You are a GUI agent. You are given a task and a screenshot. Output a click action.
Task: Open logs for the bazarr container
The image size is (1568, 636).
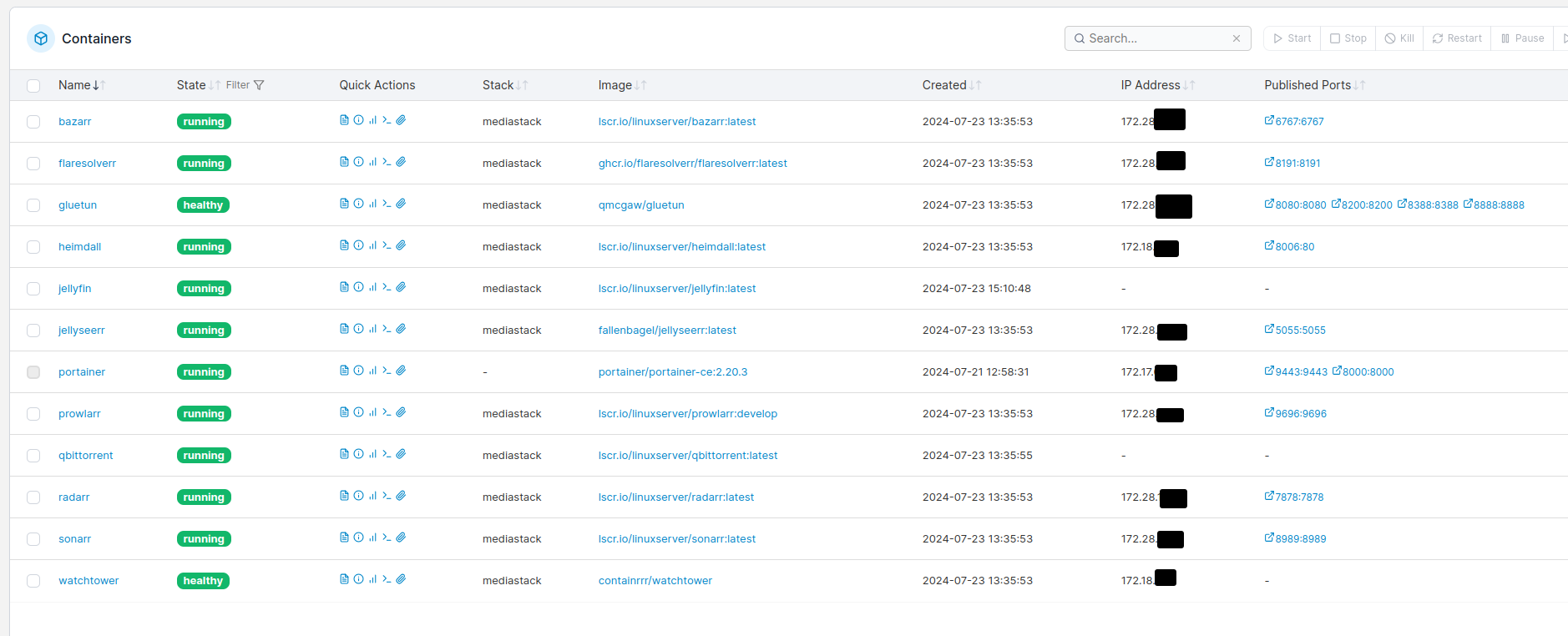coord(344,120)
